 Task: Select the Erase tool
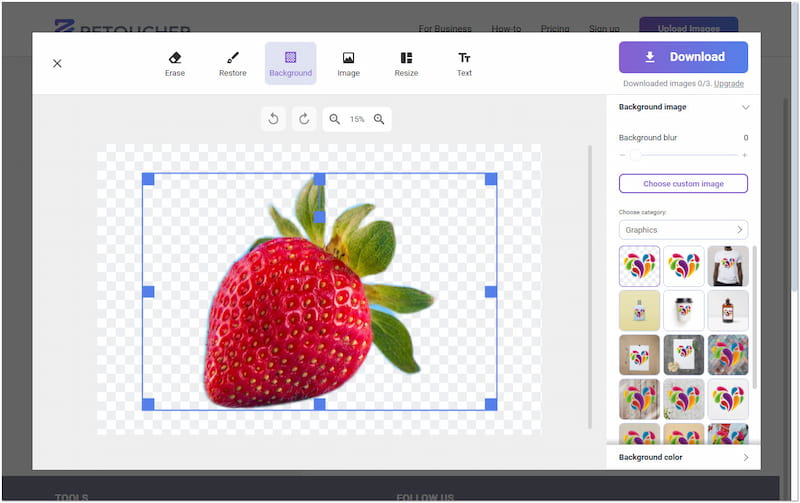point(175,64)
